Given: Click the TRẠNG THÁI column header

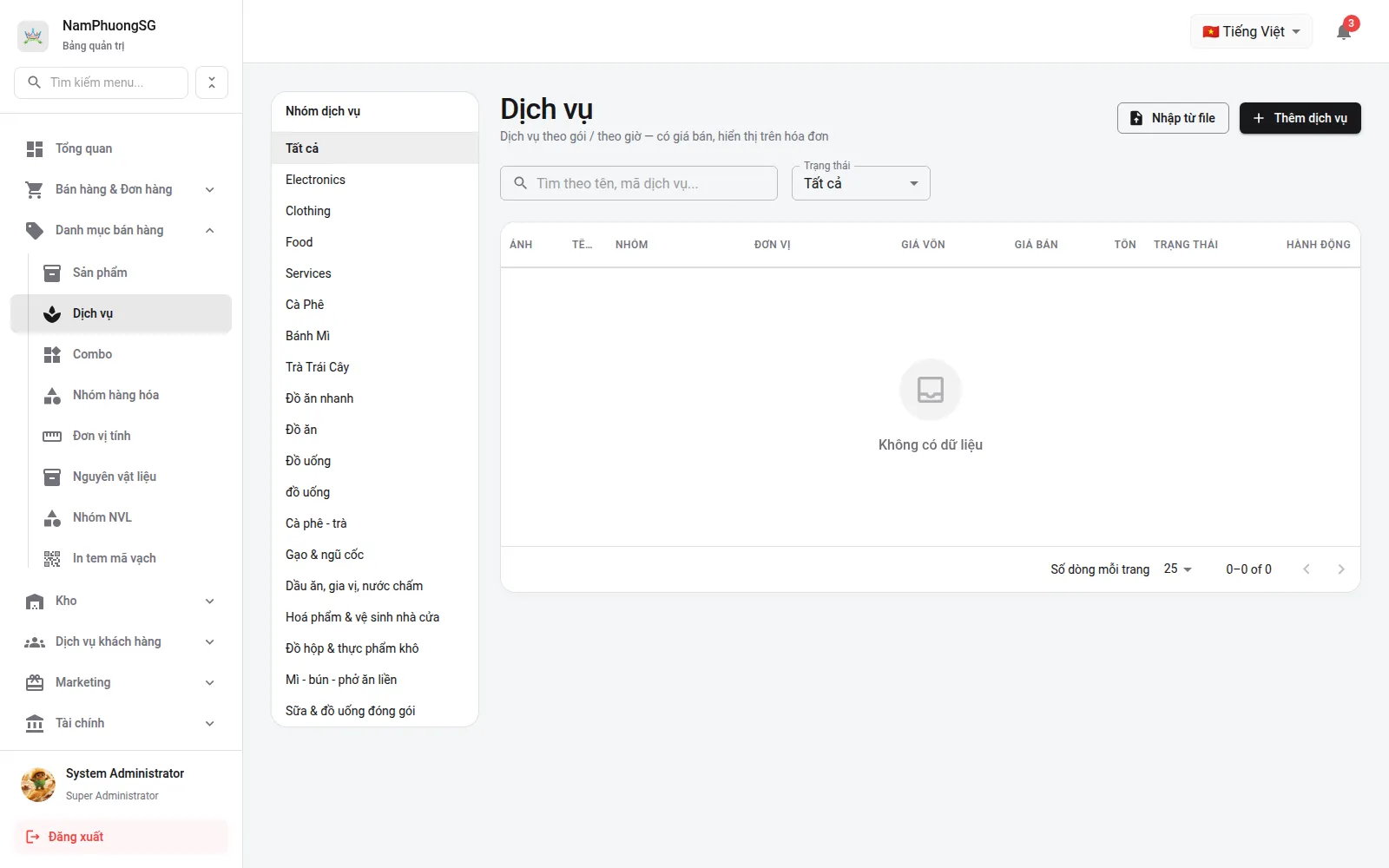Looking at the screenshot, I should tap(1186, 245).
